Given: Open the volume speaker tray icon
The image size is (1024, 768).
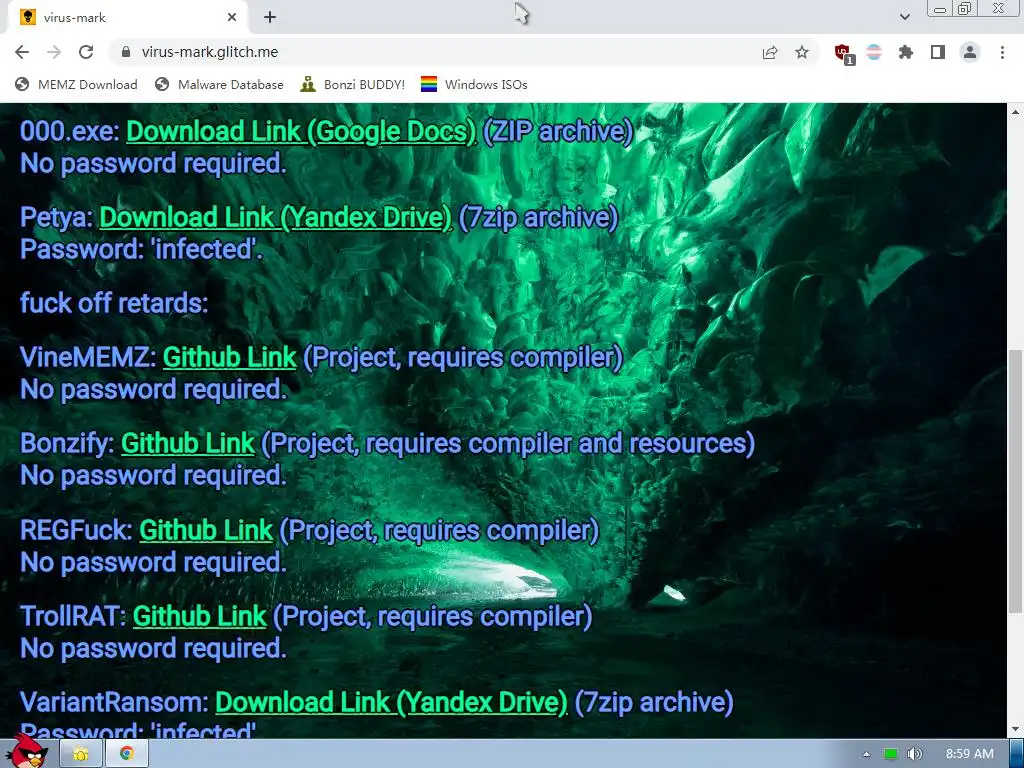Looking at the screenshot, I should (914, 754).
